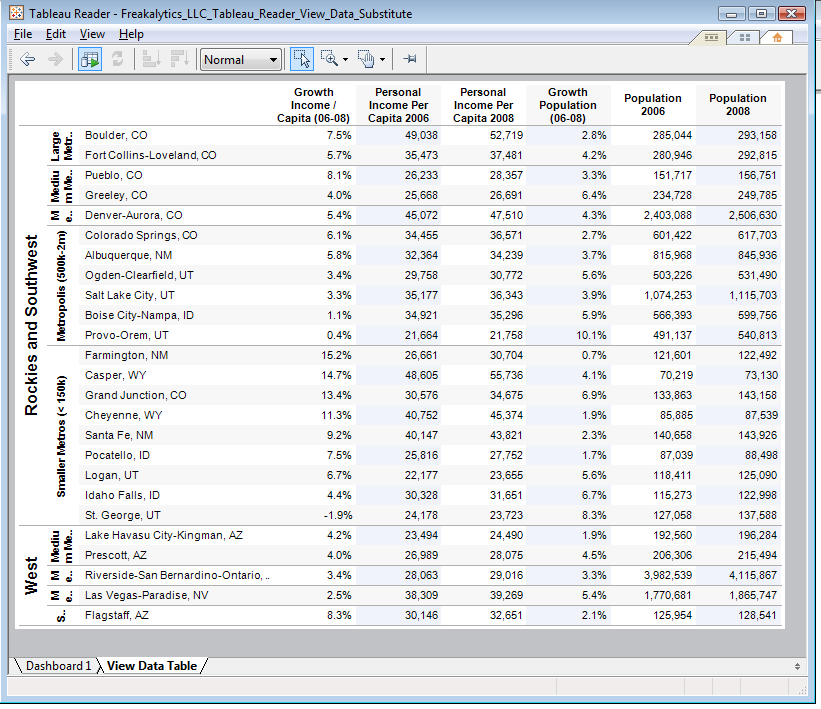Open the View menu
This screenshot has width=821, height=709.
(x=92, y=33)
